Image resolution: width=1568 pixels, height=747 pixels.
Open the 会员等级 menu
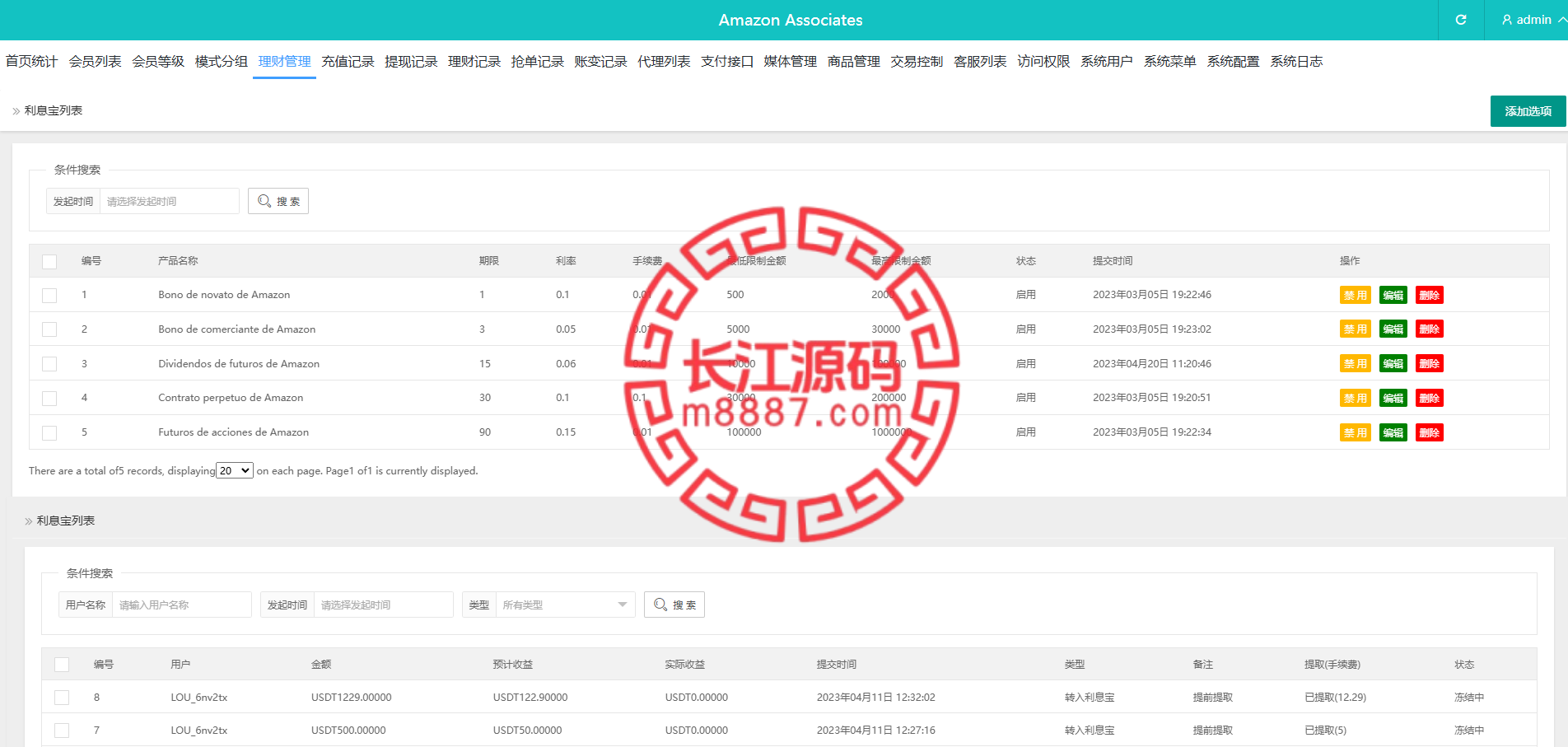coord(158,62)
